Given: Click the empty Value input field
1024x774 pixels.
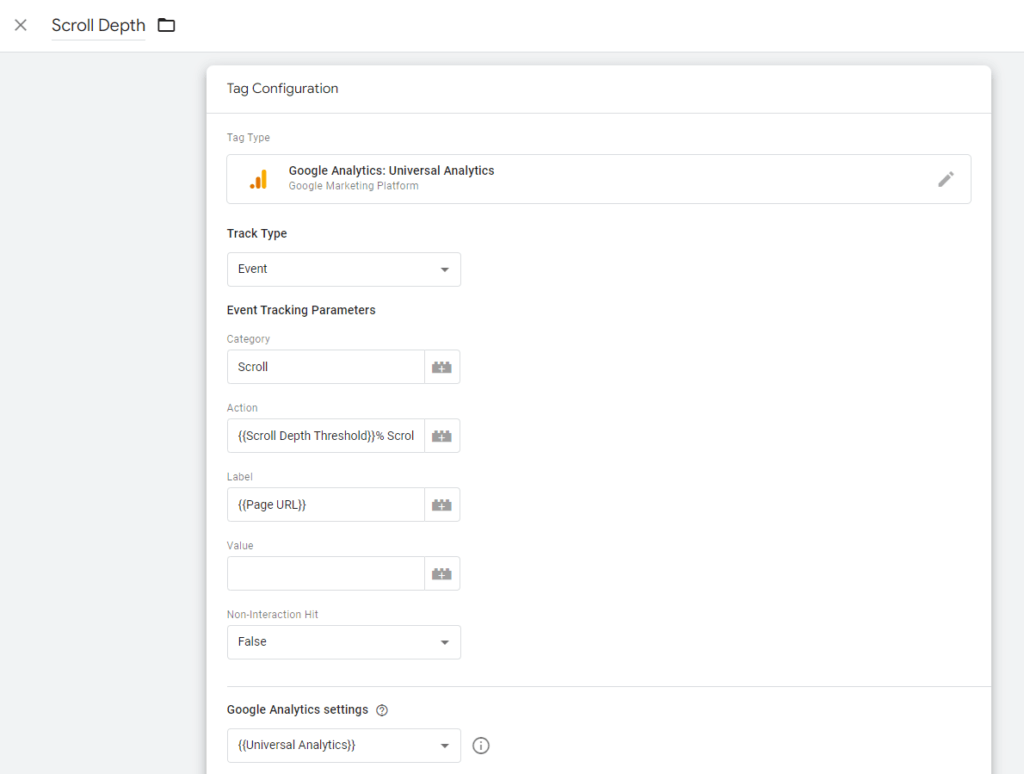Looking at the screenshot, I should pos(325,574).
